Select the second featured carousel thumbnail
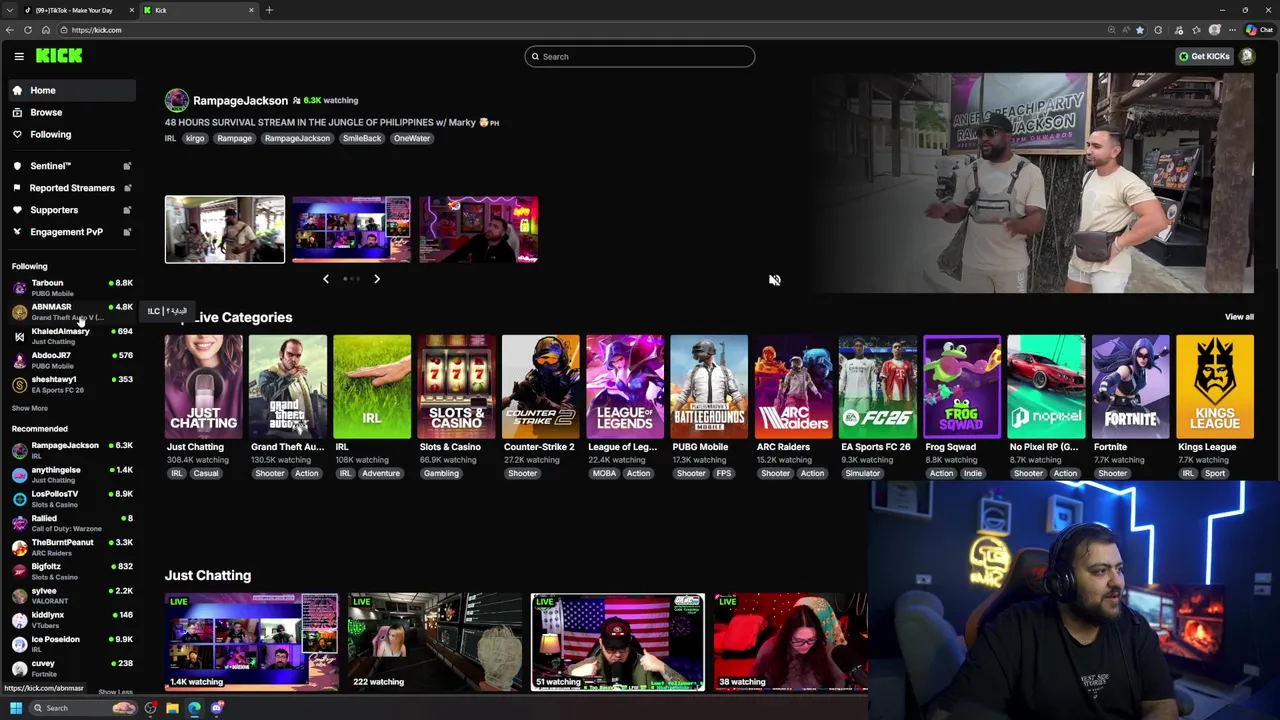Screen dimensions: 1280x720 (x=351, y=229)
